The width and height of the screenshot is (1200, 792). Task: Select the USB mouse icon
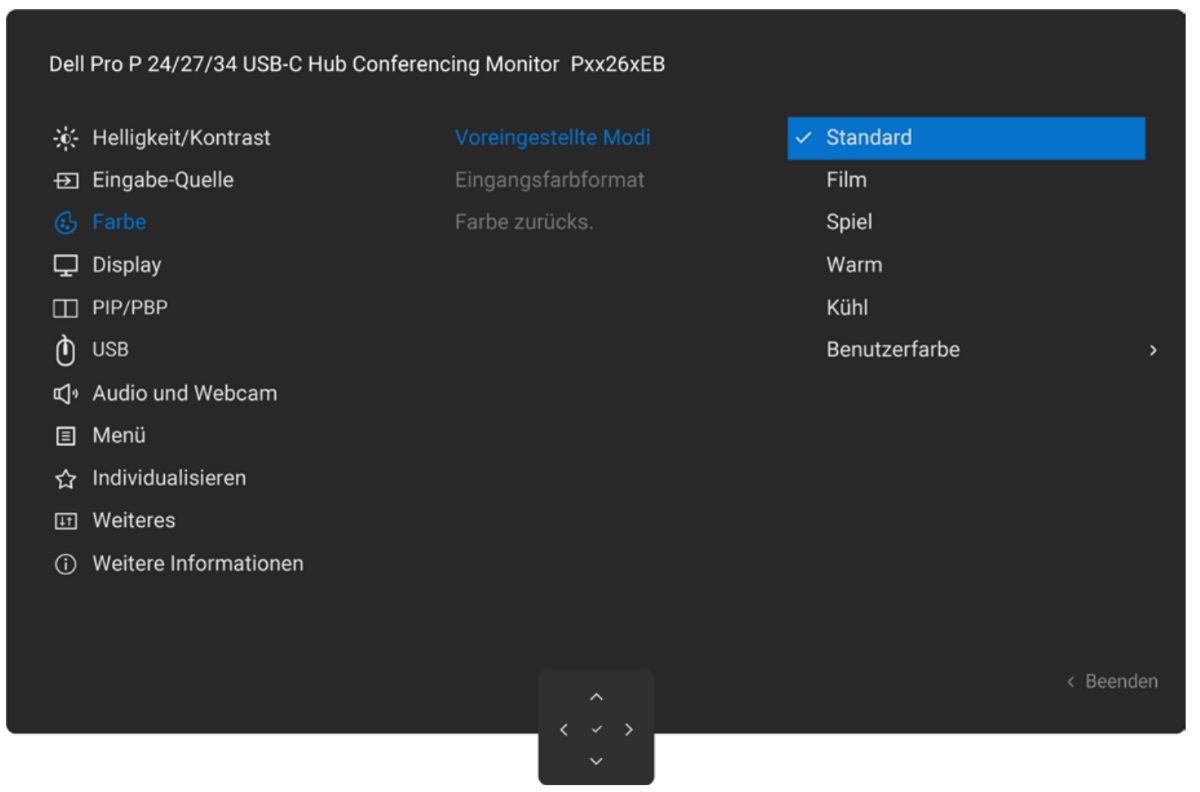click(x=66, y=350)
